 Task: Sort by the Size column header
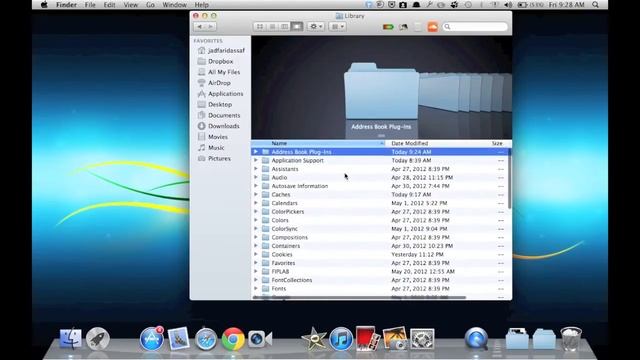(x=498, y=144)
